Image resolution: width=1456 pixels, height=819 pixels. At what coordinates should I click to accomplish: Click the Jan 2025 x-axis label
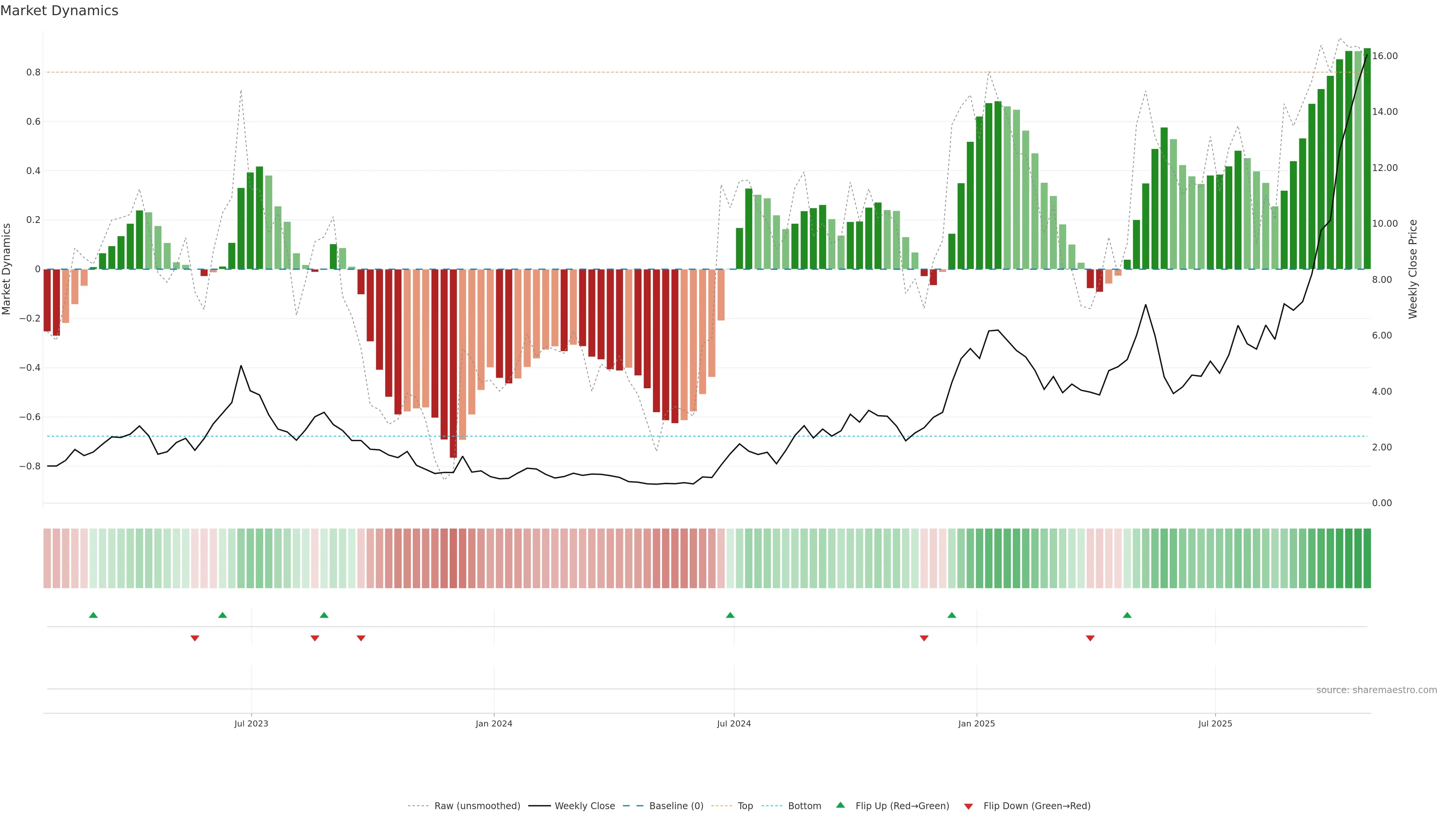point(976,723)
